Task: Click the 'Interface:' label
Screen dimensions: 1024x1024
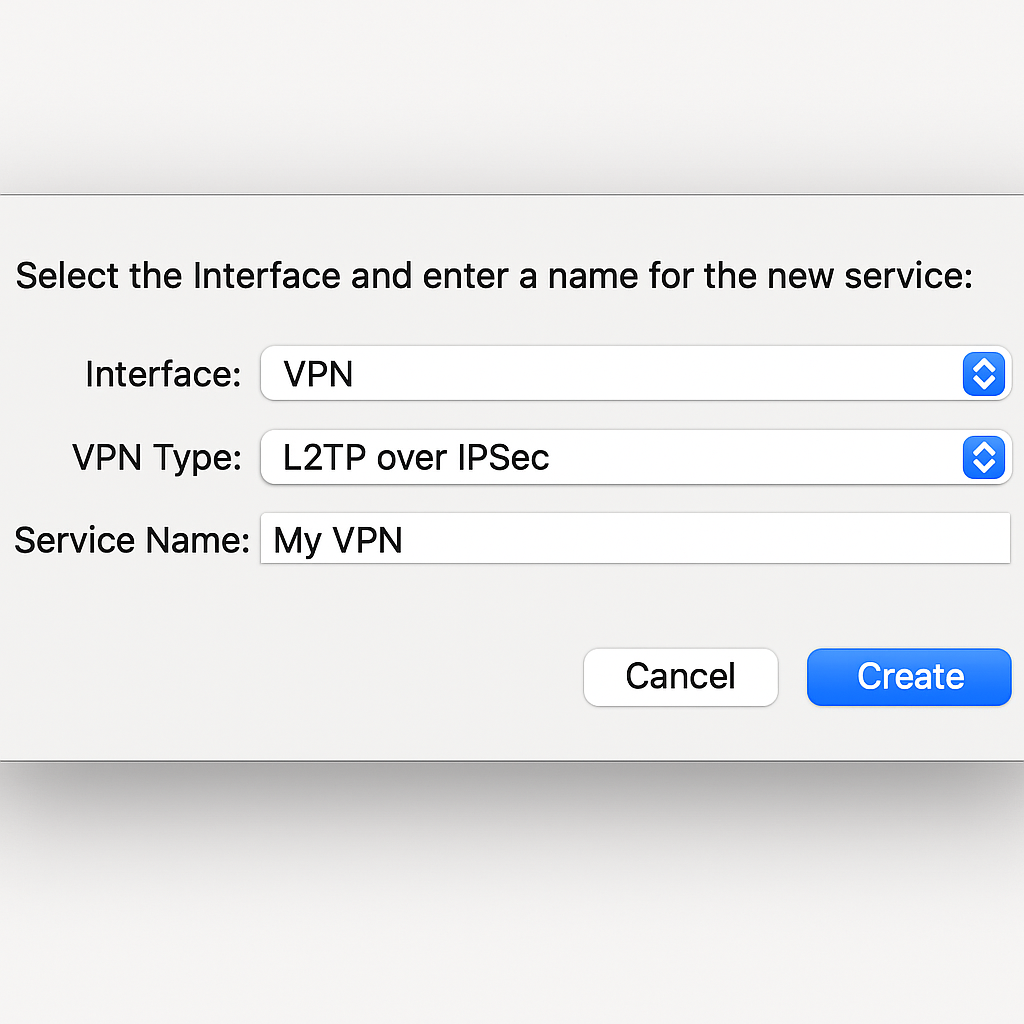Action: (x=163, y=374)
